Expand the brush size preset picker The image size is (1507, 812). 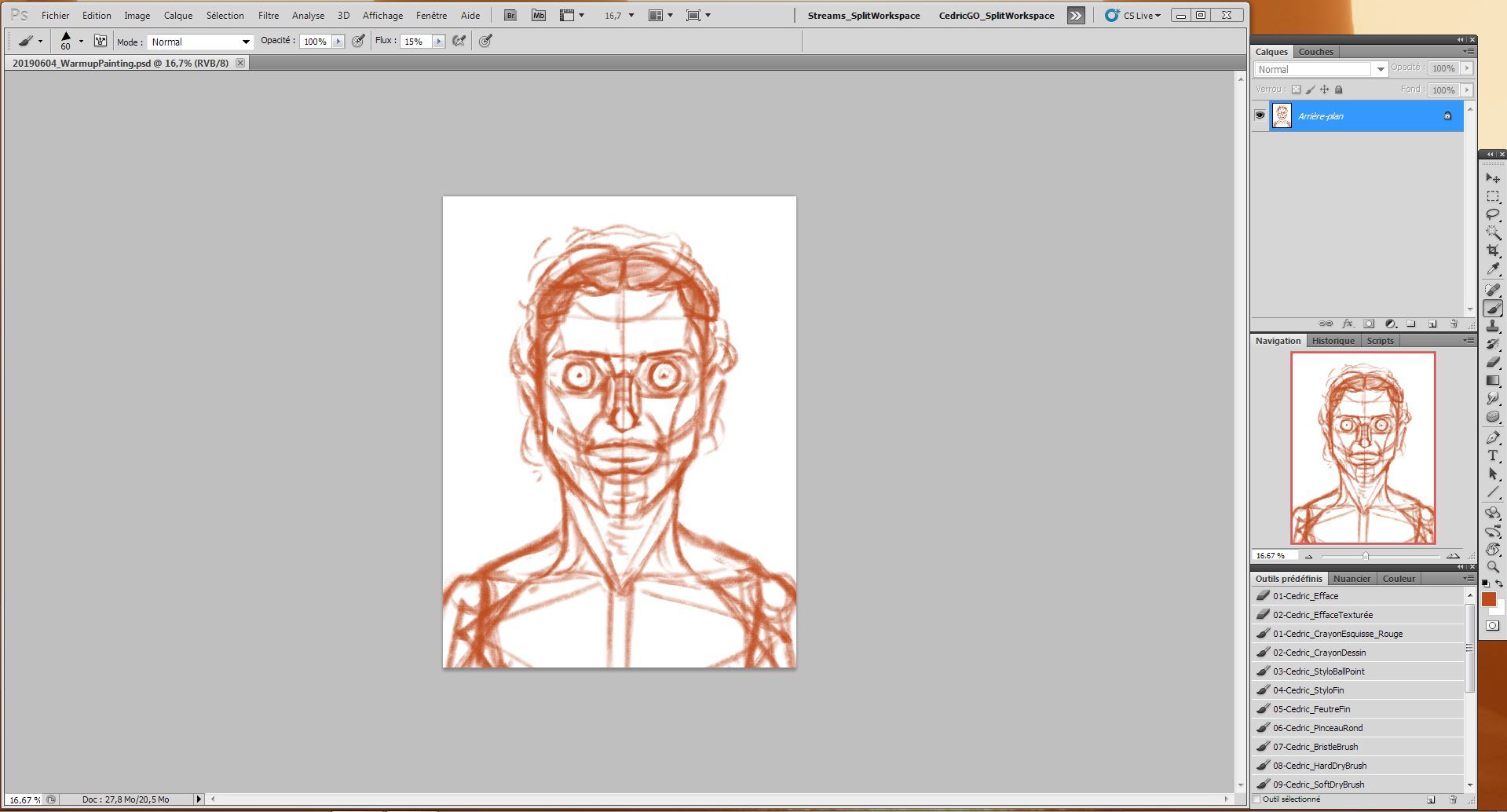point(81,41)
